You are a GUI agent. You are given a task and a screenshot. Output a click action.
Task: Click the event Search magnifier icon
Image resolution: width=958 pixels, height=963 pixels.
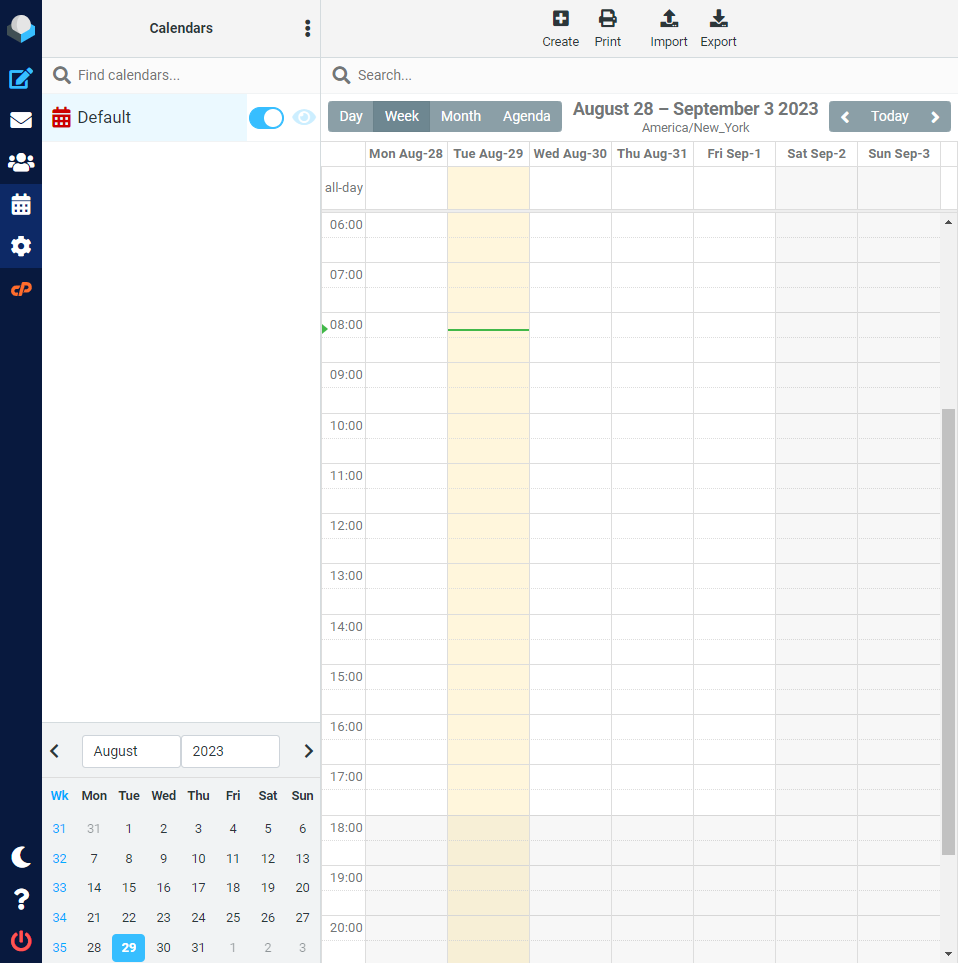[341, 75]
